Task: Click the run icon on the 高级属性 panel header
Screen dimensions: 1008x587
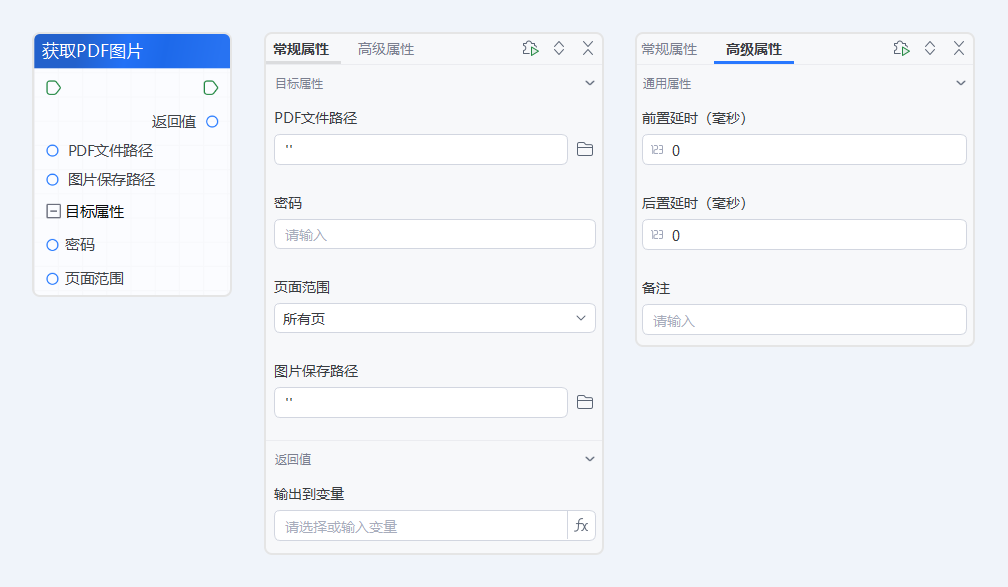Action: pos(900,47)
